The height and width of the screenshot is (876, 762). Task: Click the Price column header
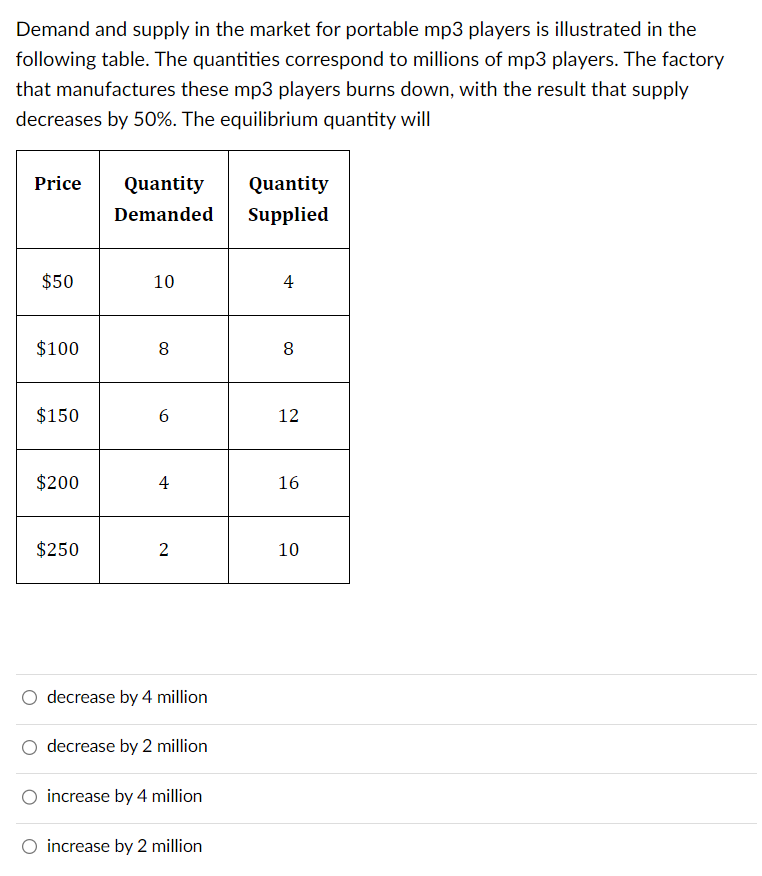(x=57, y=184)
